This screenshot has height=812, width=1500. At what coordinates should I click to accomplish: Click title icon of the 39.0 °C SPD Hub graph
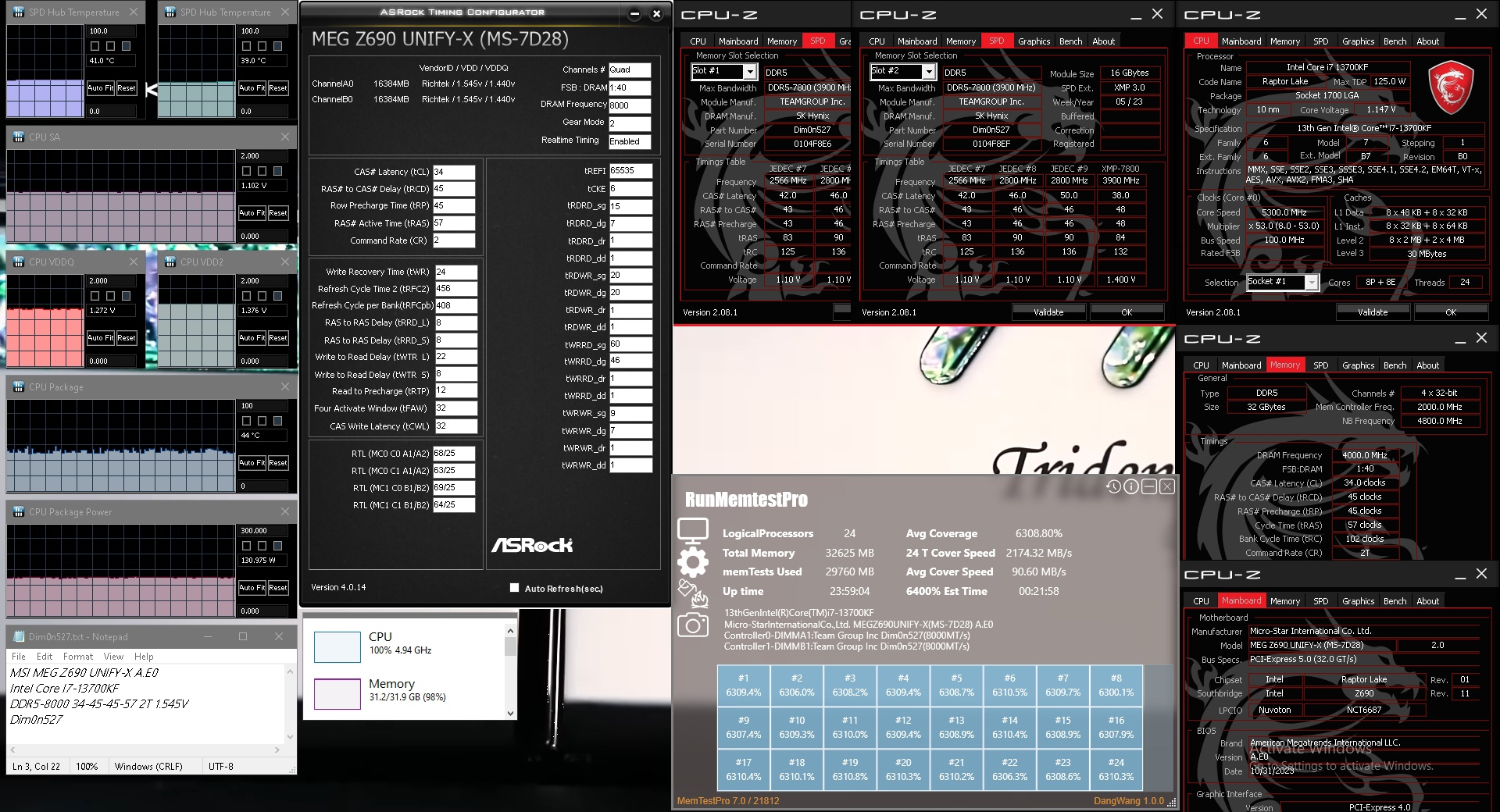(170, 12)
